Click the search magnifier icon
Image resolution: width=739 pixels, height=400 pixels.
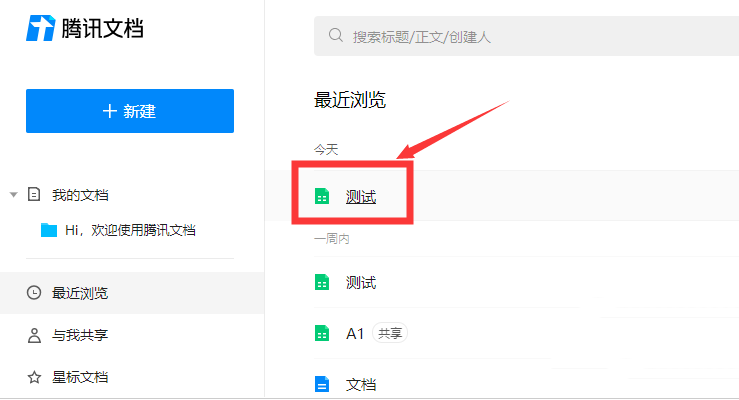pos(336,35)
